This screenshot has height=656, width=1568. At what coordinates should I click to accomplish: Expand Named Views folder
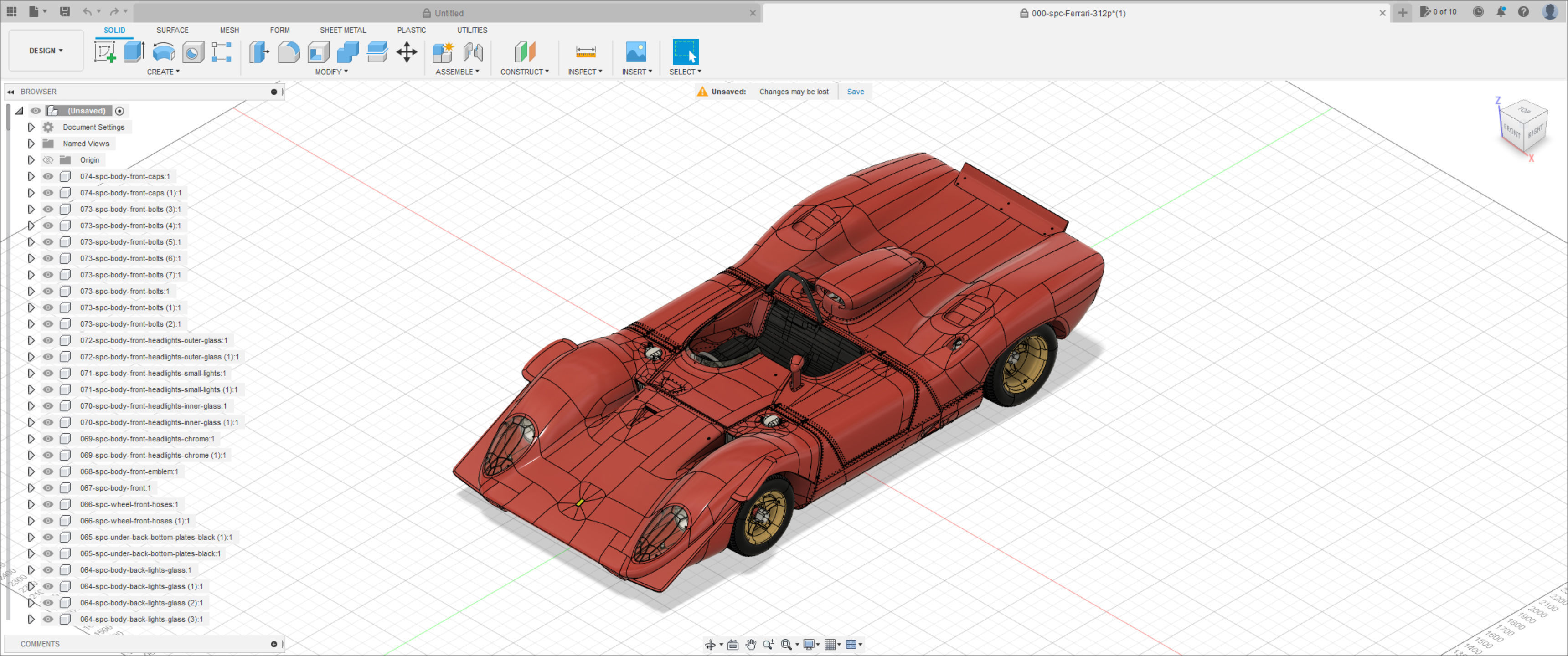click(x=31, y=143)
